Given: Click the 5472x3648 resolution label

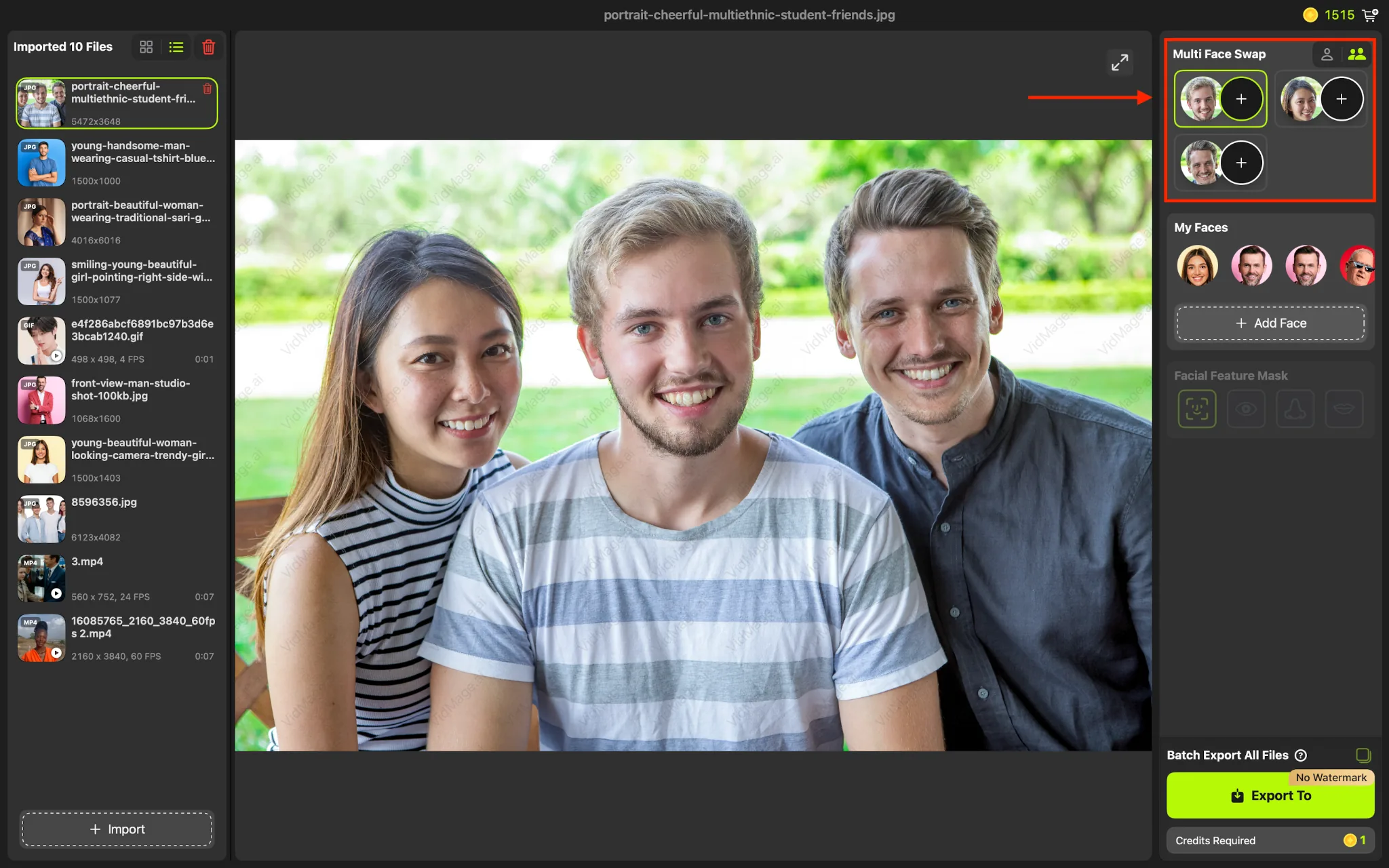Looking at the screenshot, I should (x=96, y=121).
